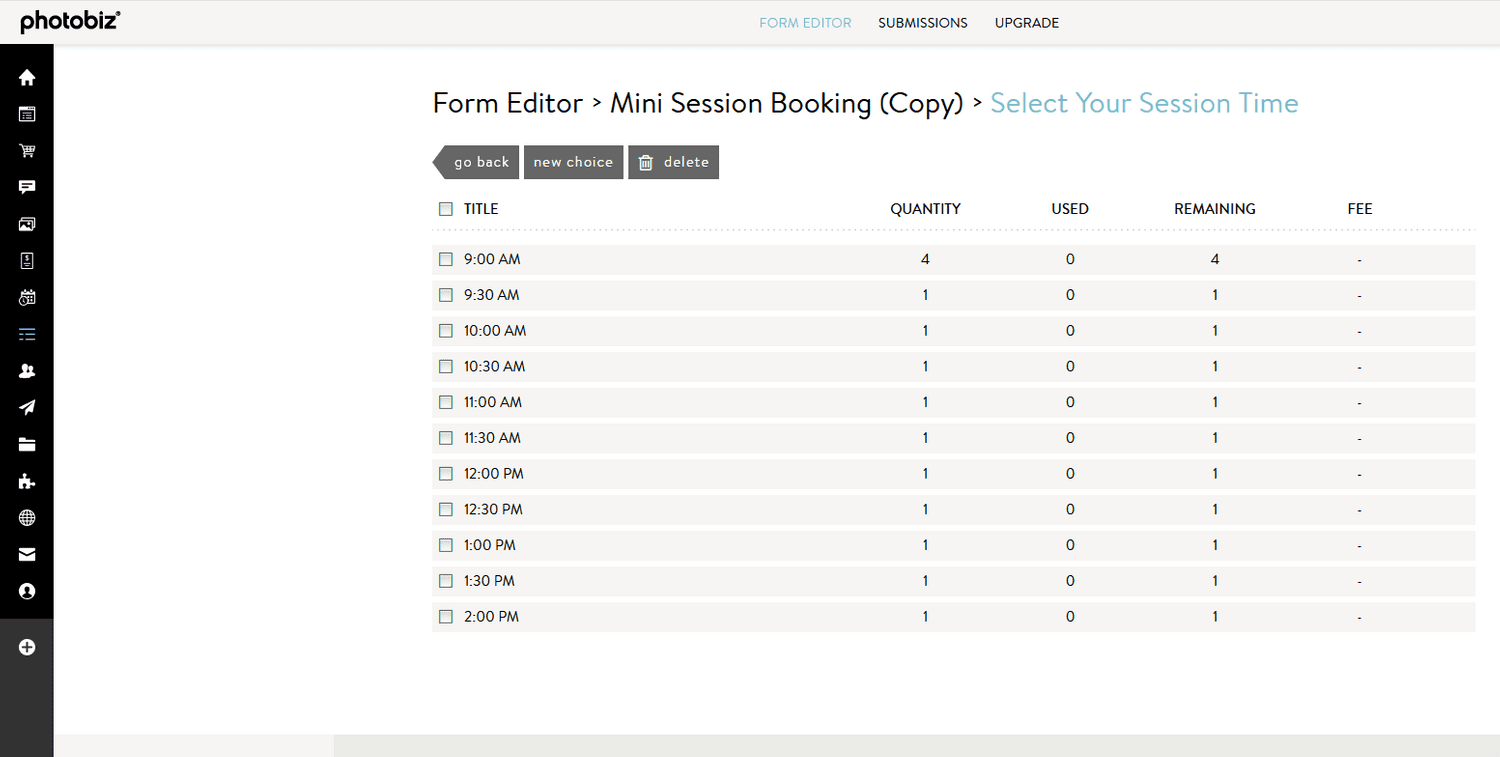This screenshot has width=1500, height=757.
Task: Open the Home dashboard icon
Action: [26, 77]
